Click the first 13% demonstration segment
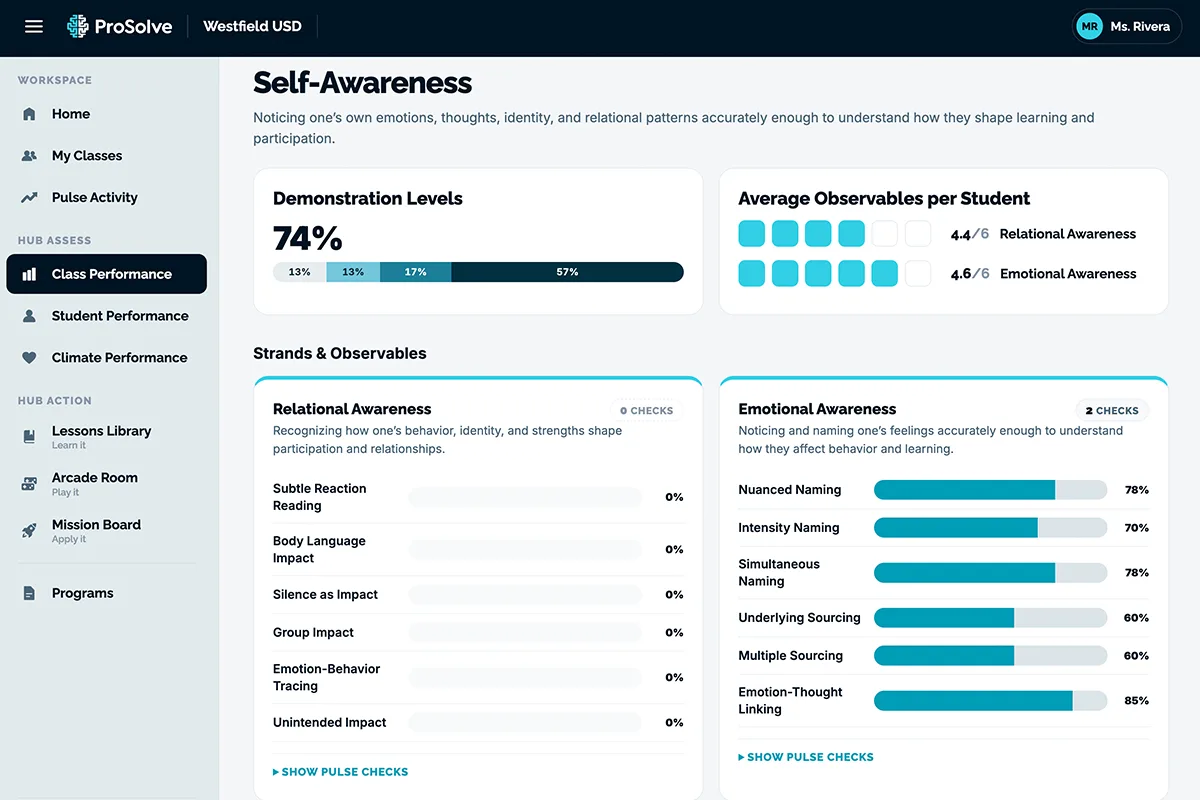The height and width of the screenshot is (800, 1200). tap(299, 272)
